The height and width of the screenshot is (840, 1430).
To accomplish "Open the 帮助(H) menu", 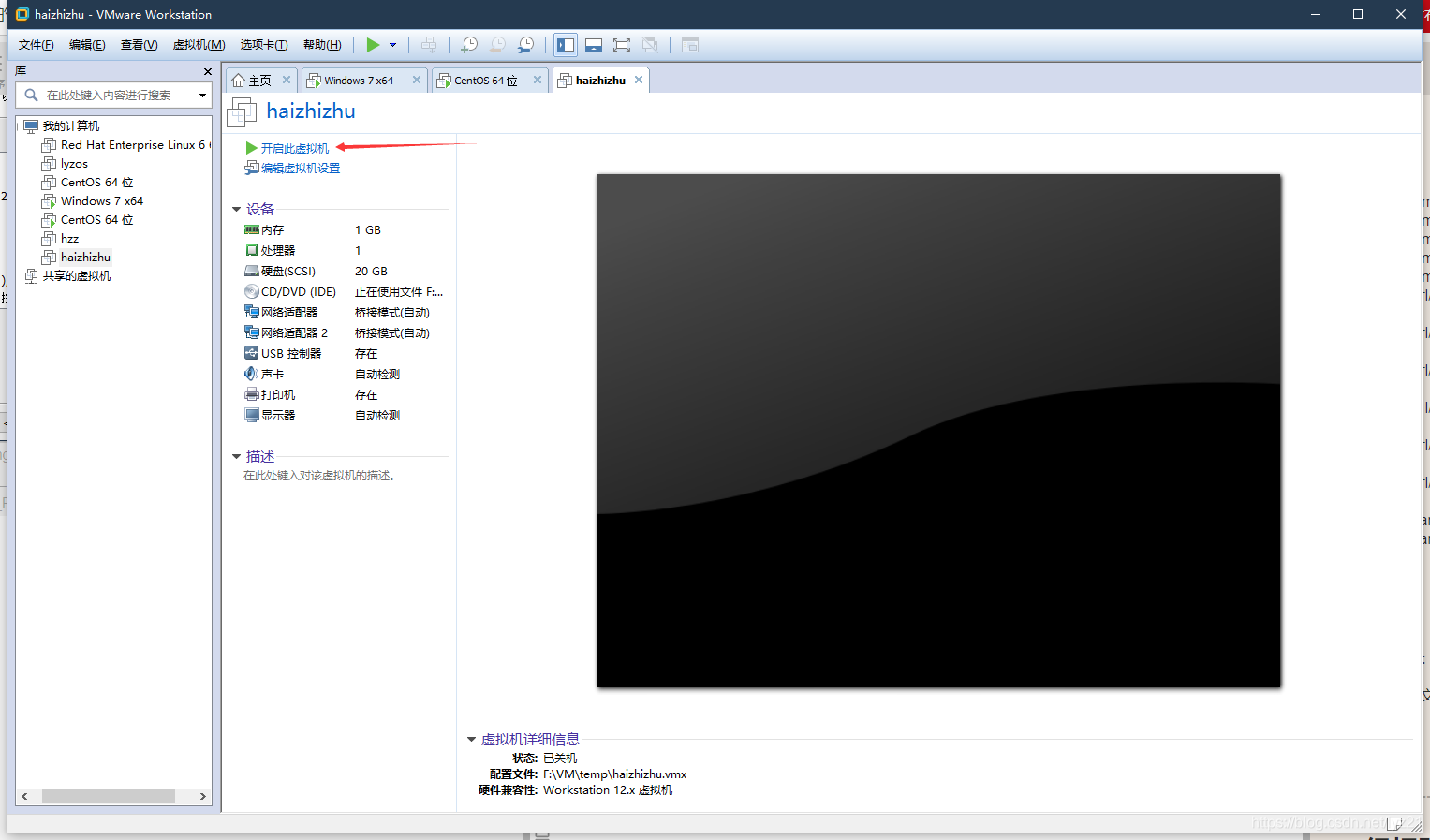I will click(x=322, y=45).
